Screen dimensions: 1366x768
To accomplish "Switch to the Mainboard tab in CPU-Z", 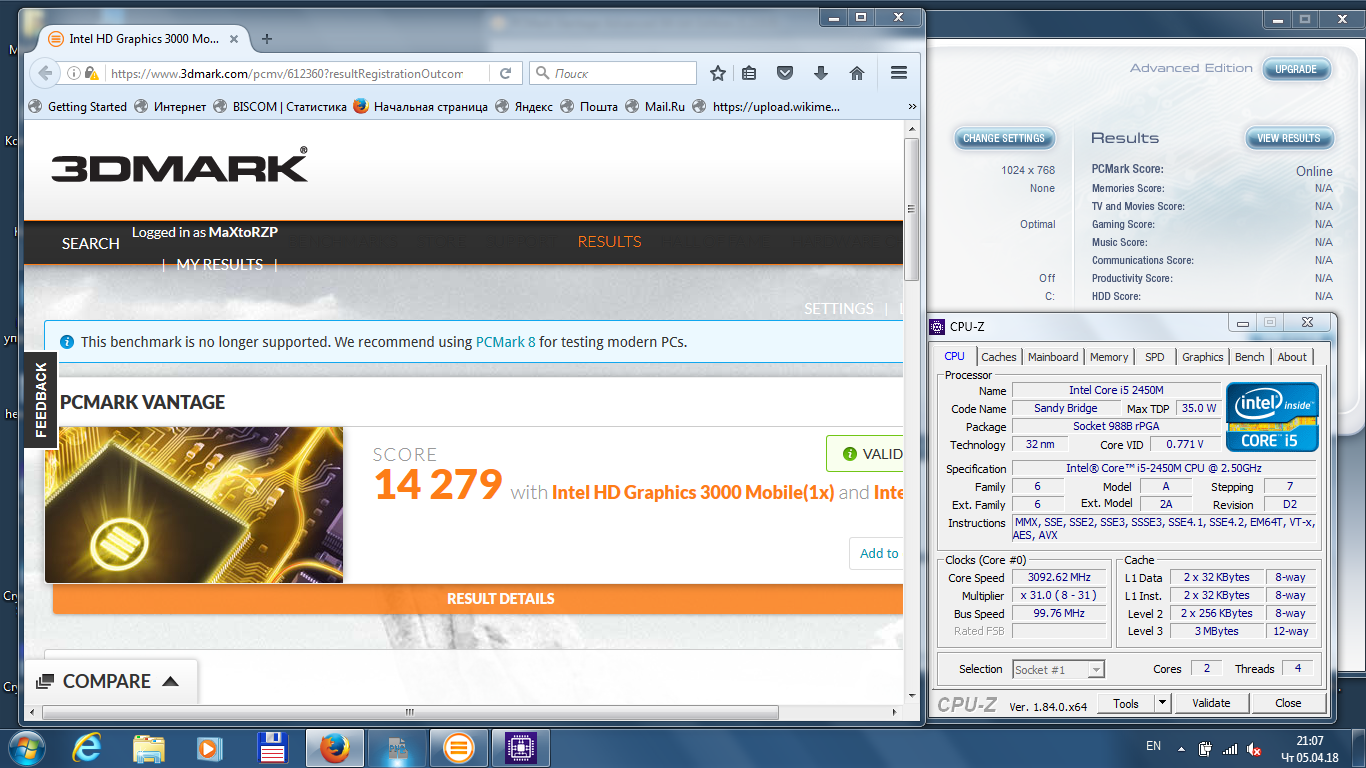I will coord(1053,357).
